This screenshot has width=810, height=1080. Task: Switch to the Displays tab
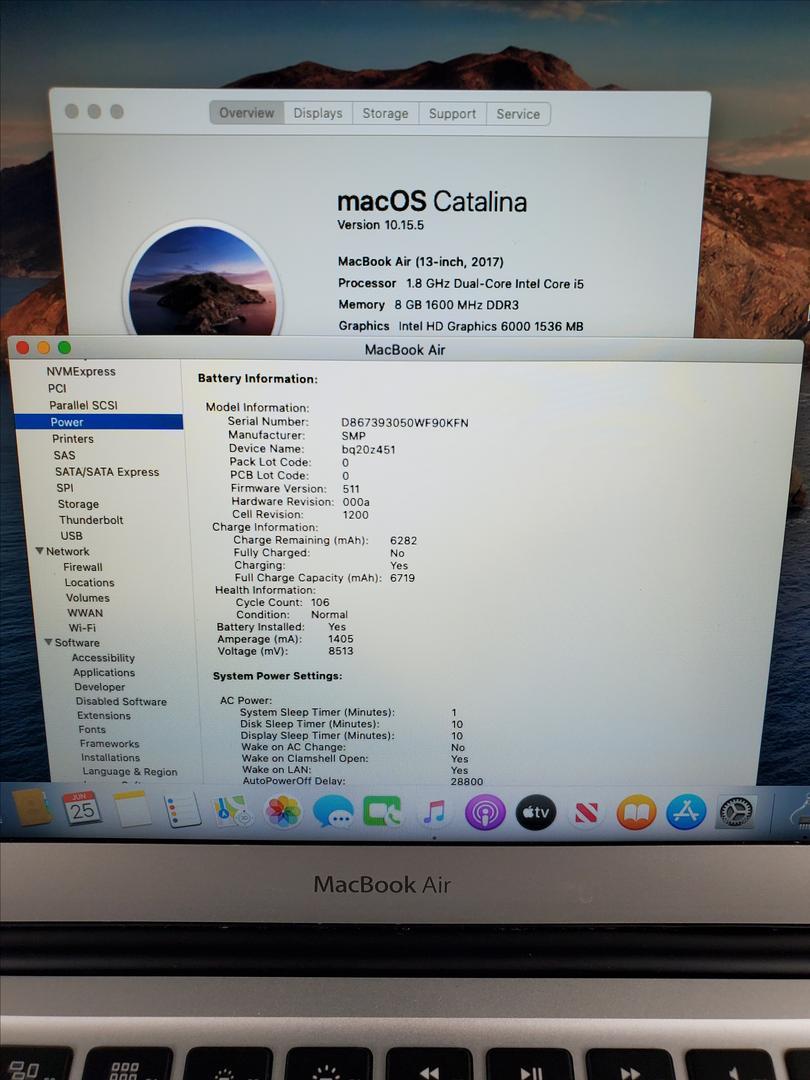pos(318,113)
